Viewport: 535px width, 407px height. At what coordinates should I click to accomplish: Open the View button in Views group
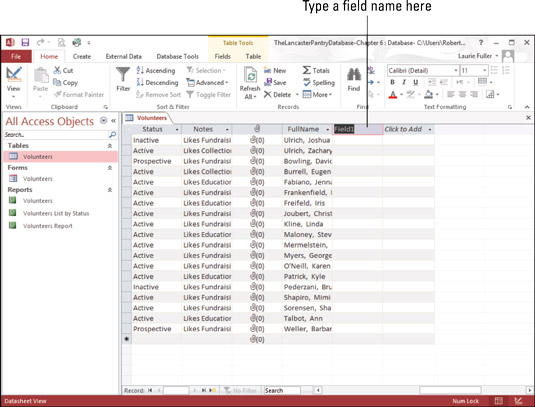(14, 82)
